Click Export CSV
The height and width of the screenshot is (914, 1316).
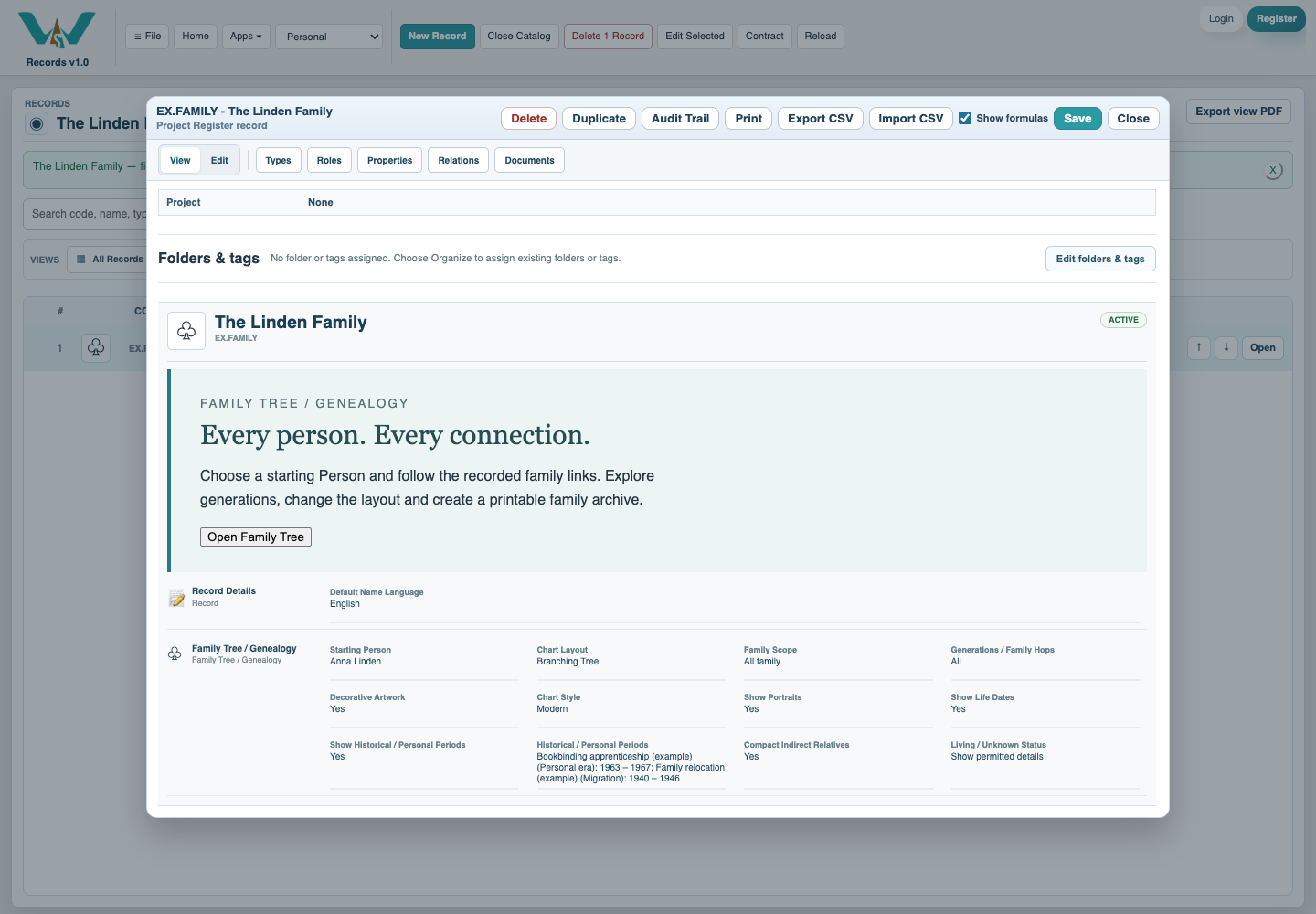pos(821,119)
